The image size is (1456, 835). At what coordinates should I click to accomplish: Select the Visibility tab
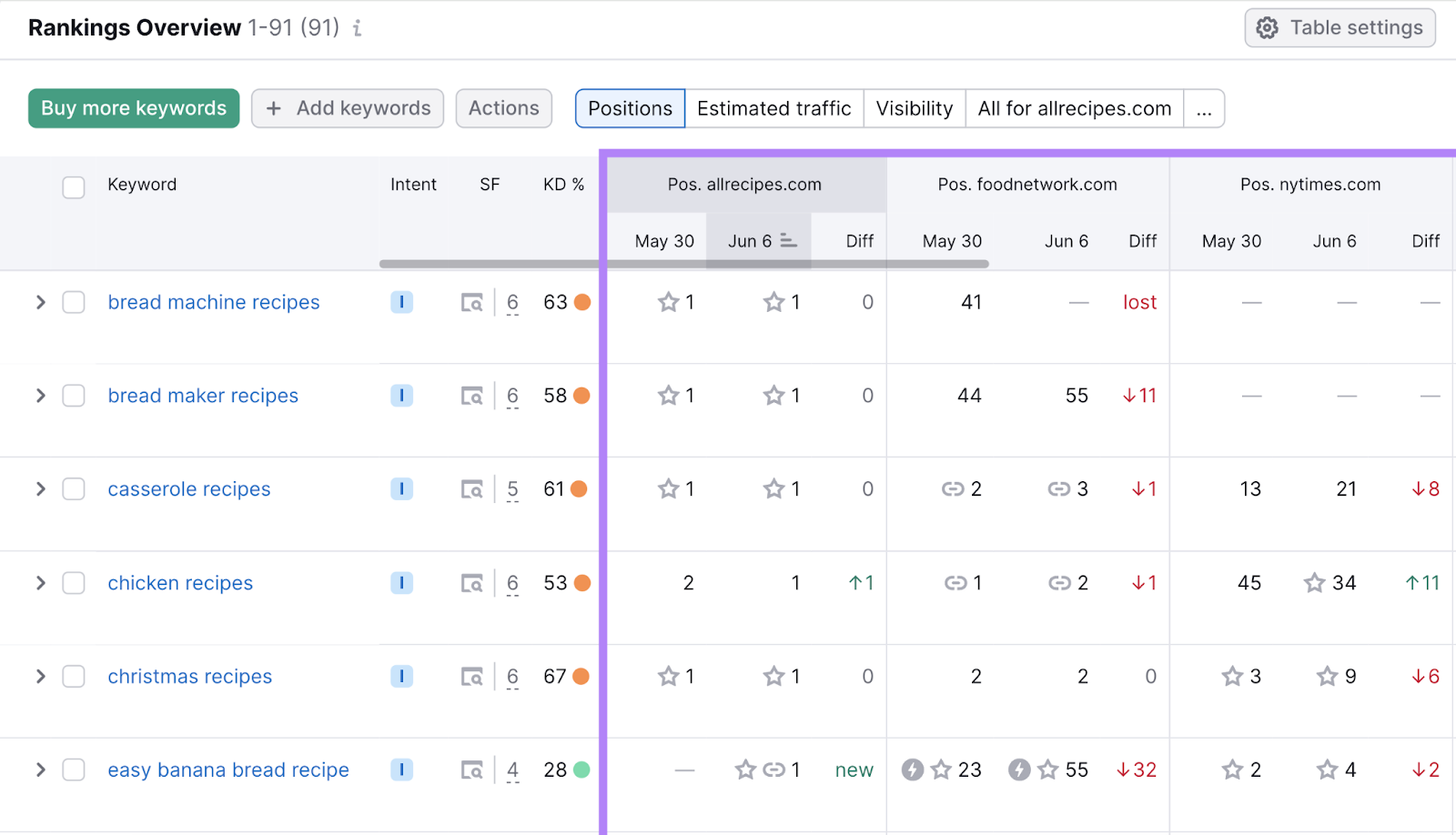point(914,108)
